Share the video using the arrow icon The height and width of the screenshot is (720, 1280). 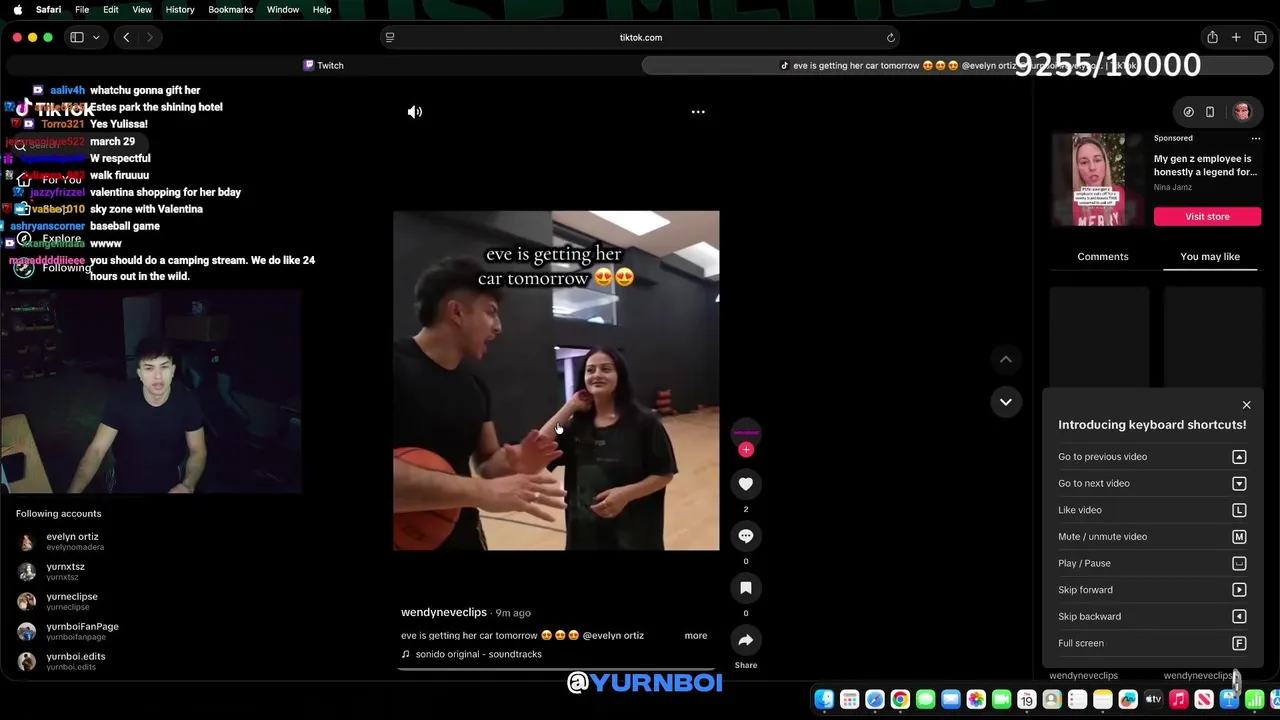(746, 640)
